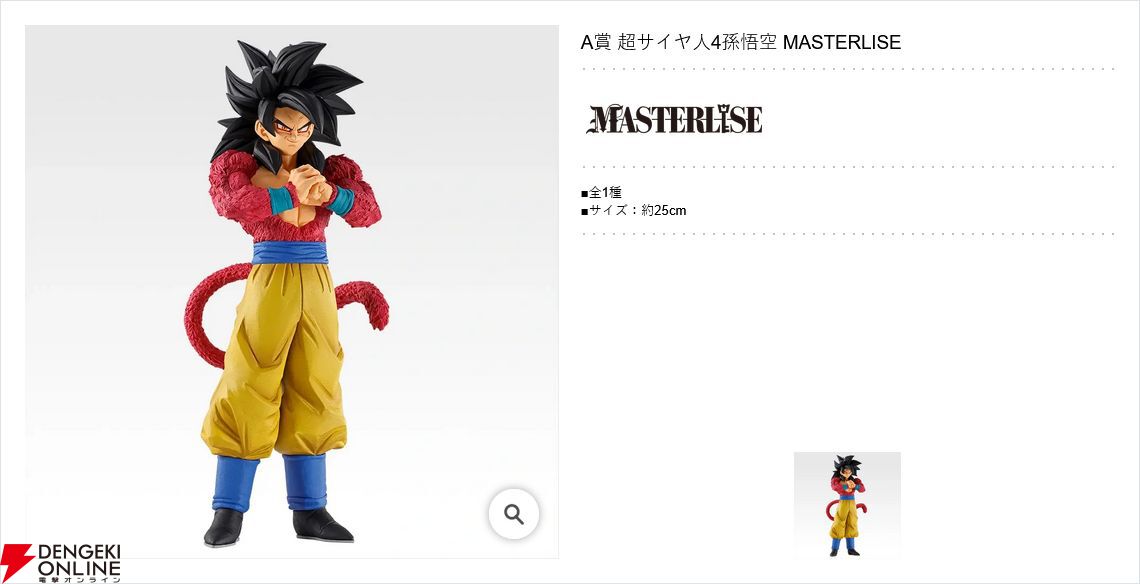Screen dimensions: 1140x584
Task: Click the blue sash belt on figure
Action: (289, 252)
